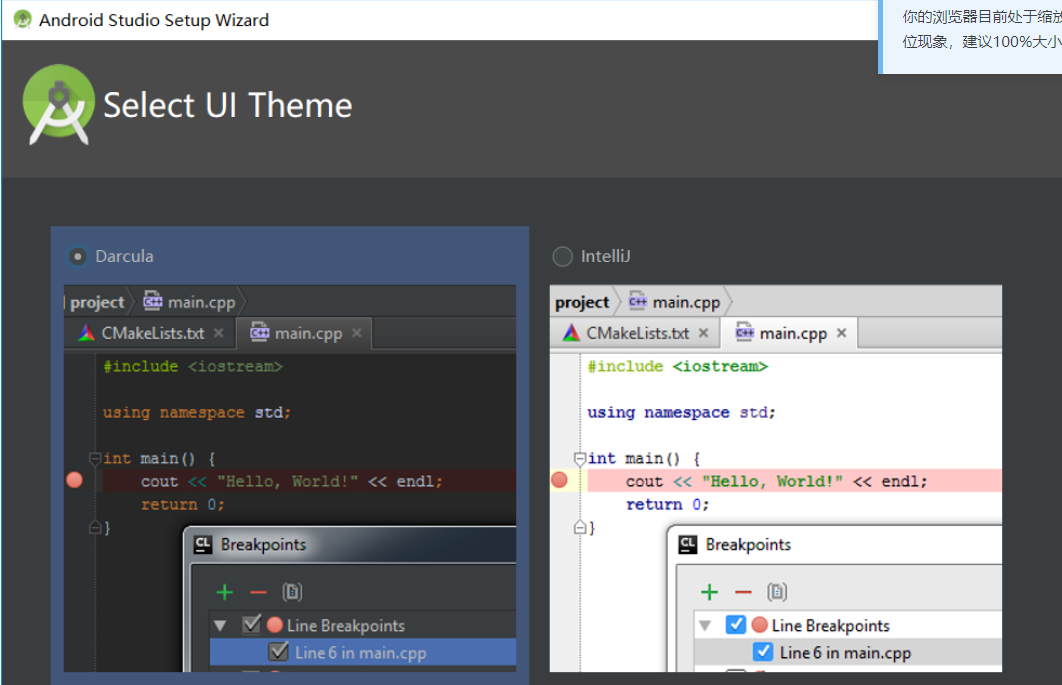This screenshot has height=685, width=1062.
Task: Toggle Line Breakpoints checkbox in IntelliJ preview
Action: pos(736,624)
